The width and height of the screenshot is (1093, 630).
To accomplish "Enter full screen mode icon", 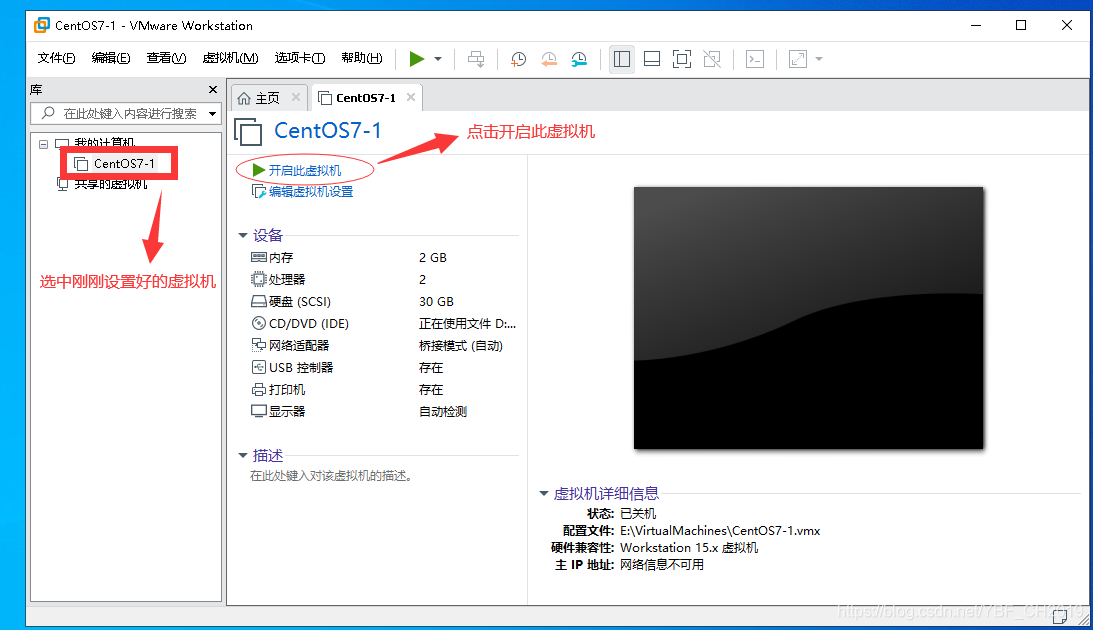I will pyautogui.click(x=682, y=59).
